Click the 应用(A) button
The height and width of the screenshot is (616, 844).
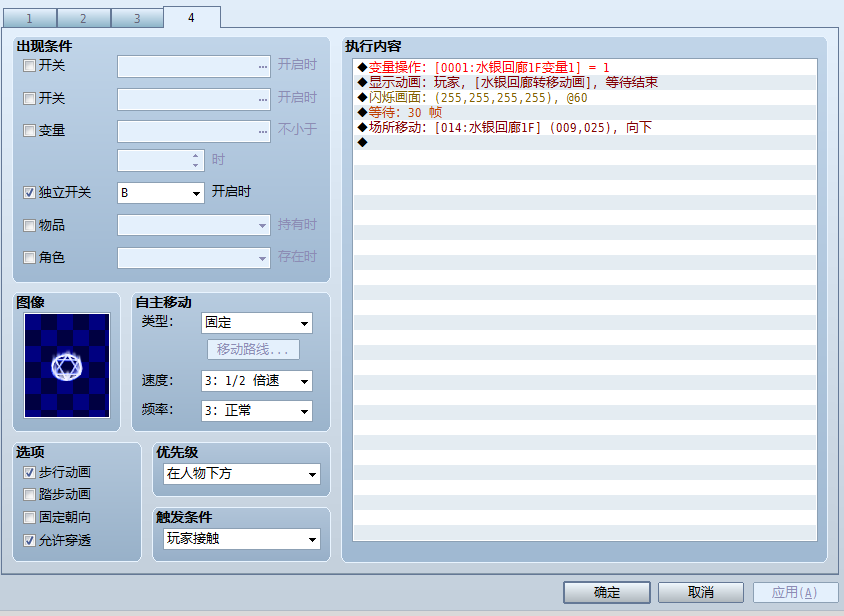tap(795, 592)
